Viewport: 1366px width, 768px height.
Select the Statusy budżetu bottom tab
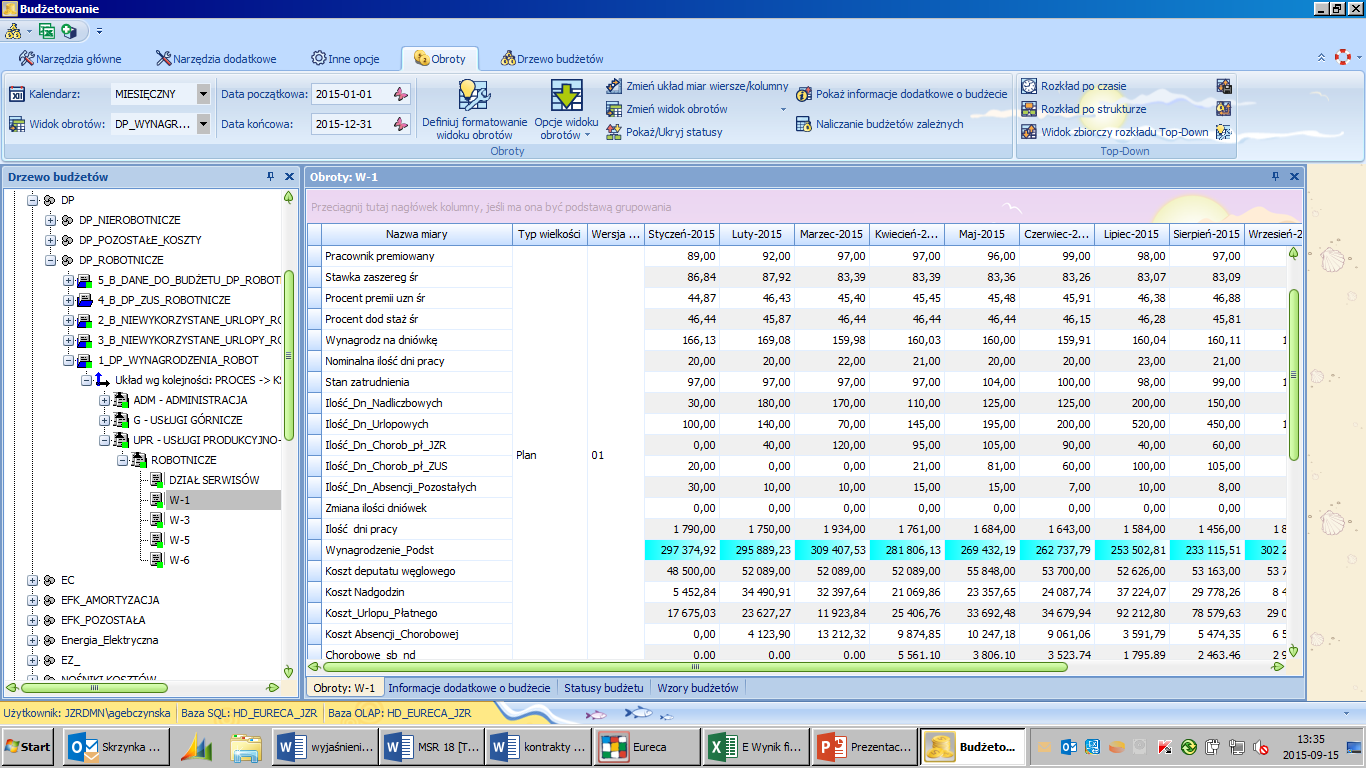click(x=603, y=688)
